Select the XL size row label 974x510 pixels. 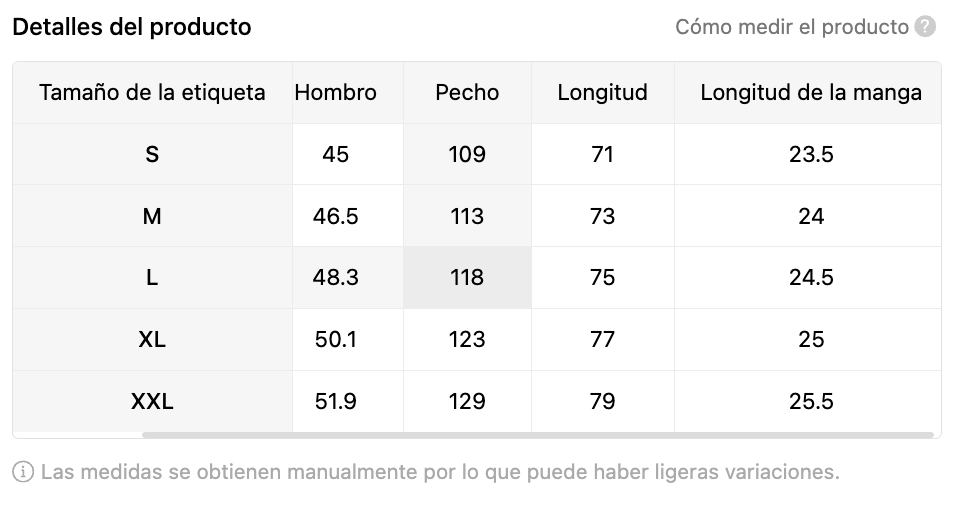point(152,339)
